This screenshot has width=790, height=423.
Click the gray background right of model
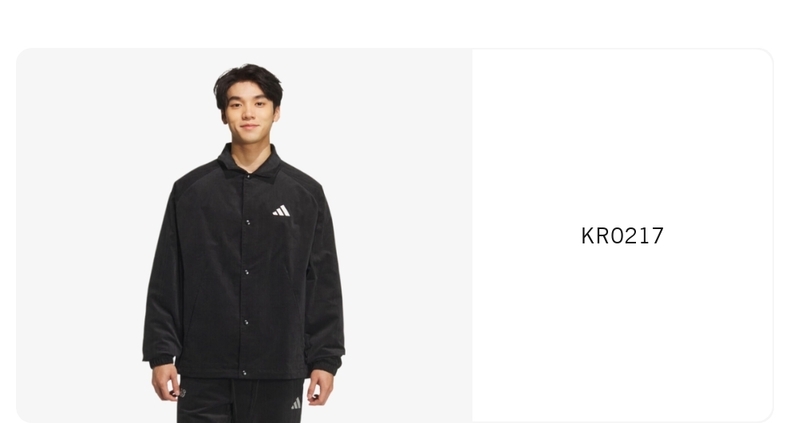408,236
